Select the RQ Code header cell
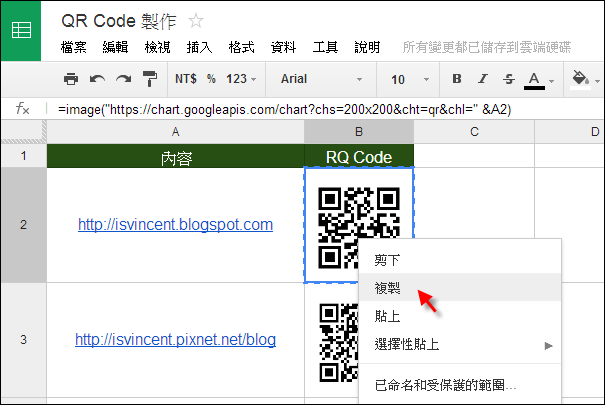 (x=359, y=156)
